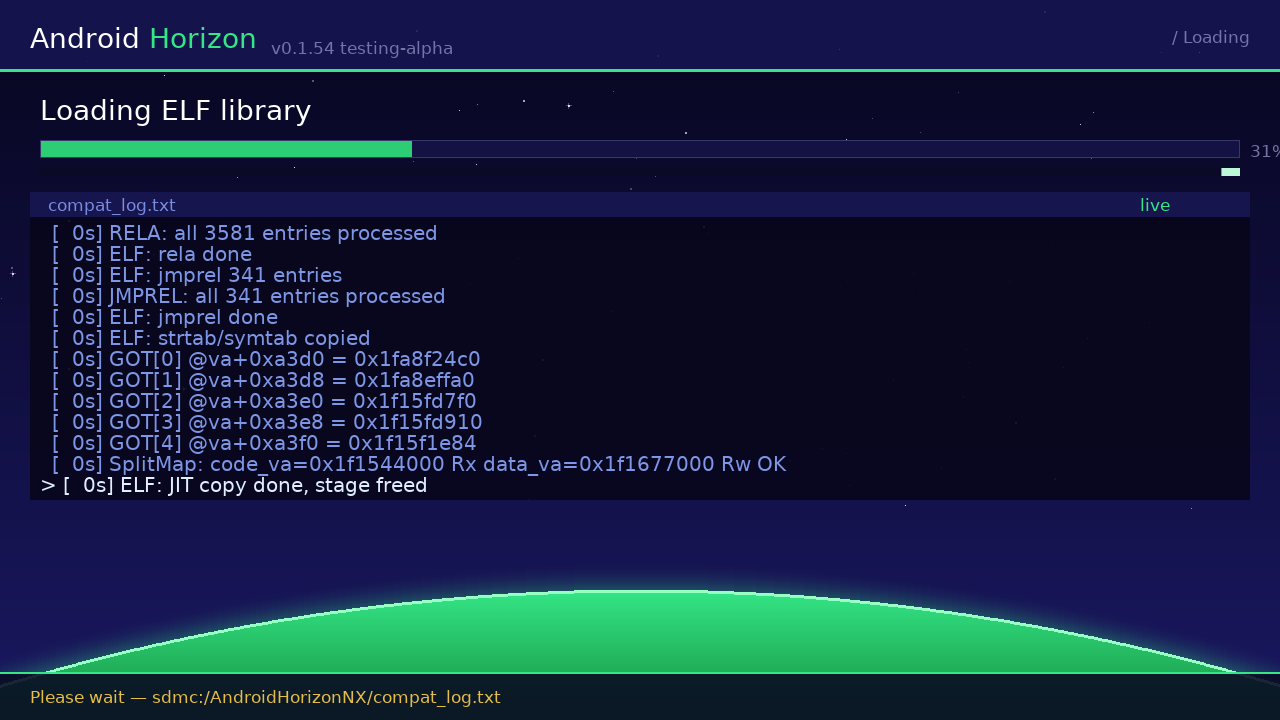Viewport: 1280px width, 720px height.
Task: Select the ELF: strtab/symtab copied log line
Action: click(x=211, y=338)
